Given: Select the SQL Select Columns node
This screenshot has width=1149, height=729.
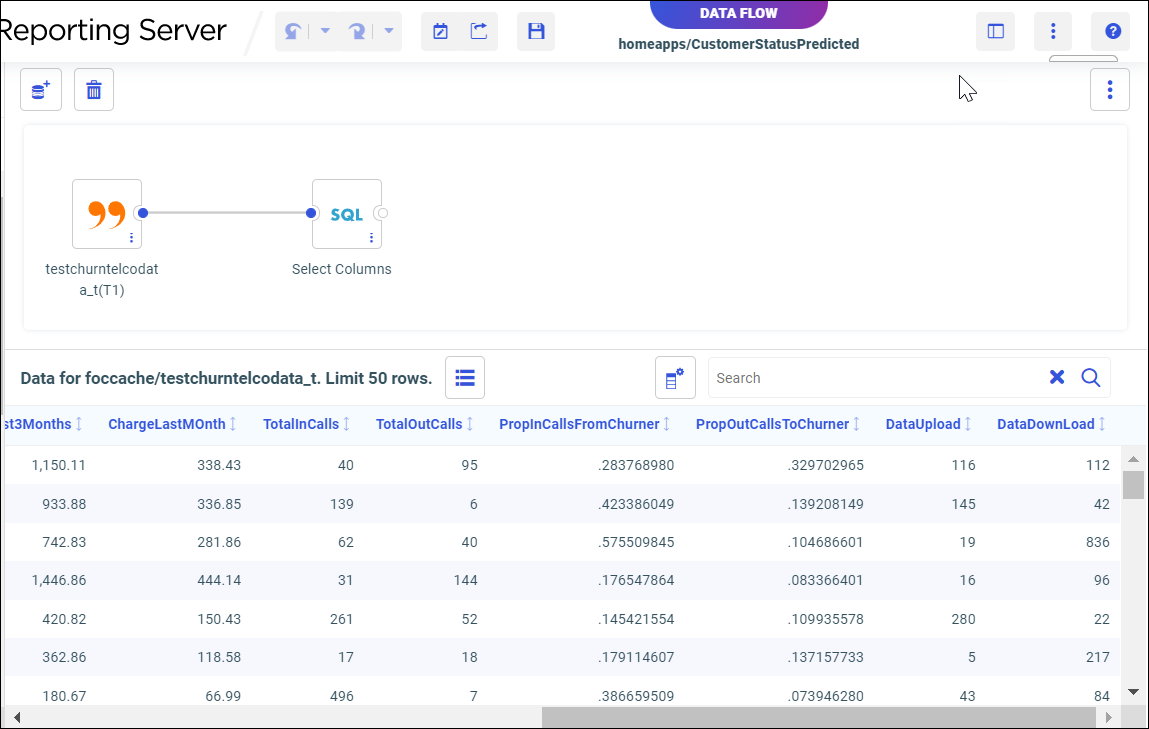Looking at the screenshot, I should point(346,213).
